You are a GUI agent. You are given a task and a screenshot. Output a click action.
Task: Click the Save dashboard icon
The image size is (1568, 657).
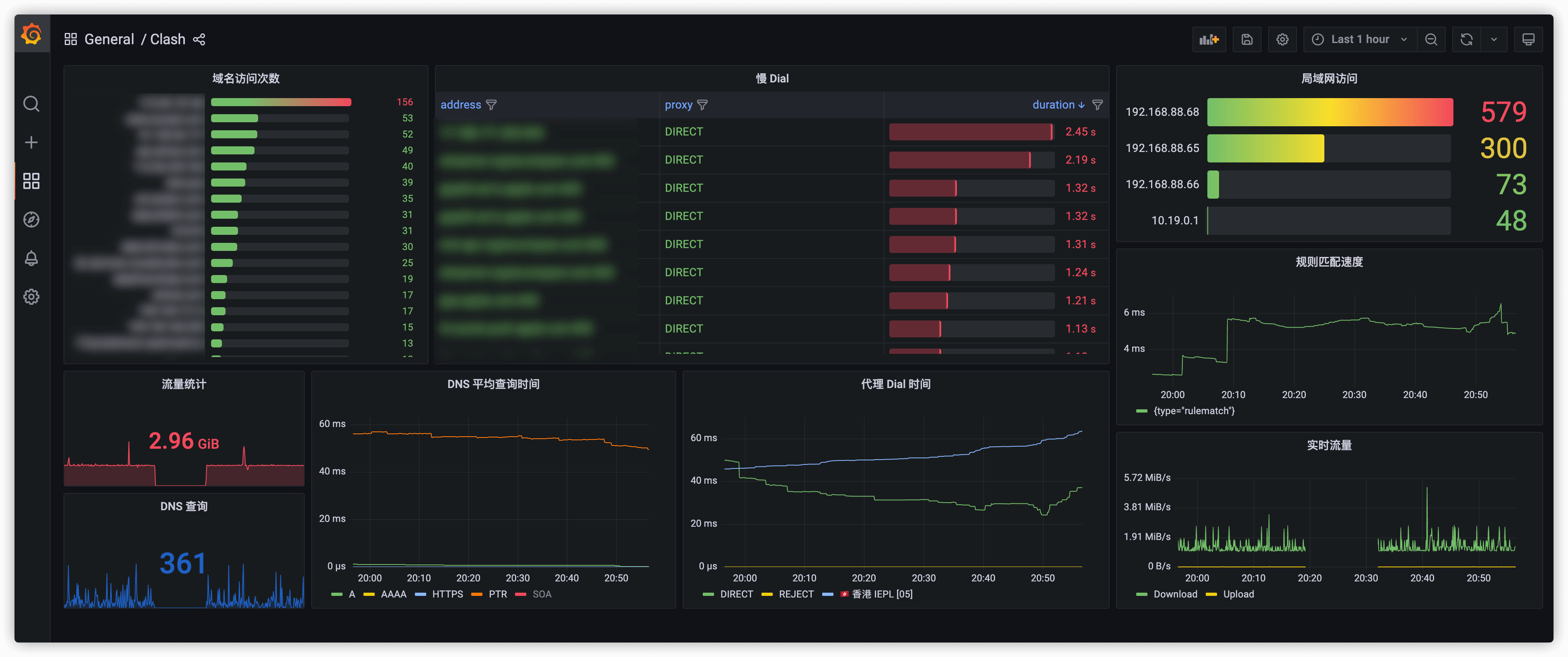1247,39
